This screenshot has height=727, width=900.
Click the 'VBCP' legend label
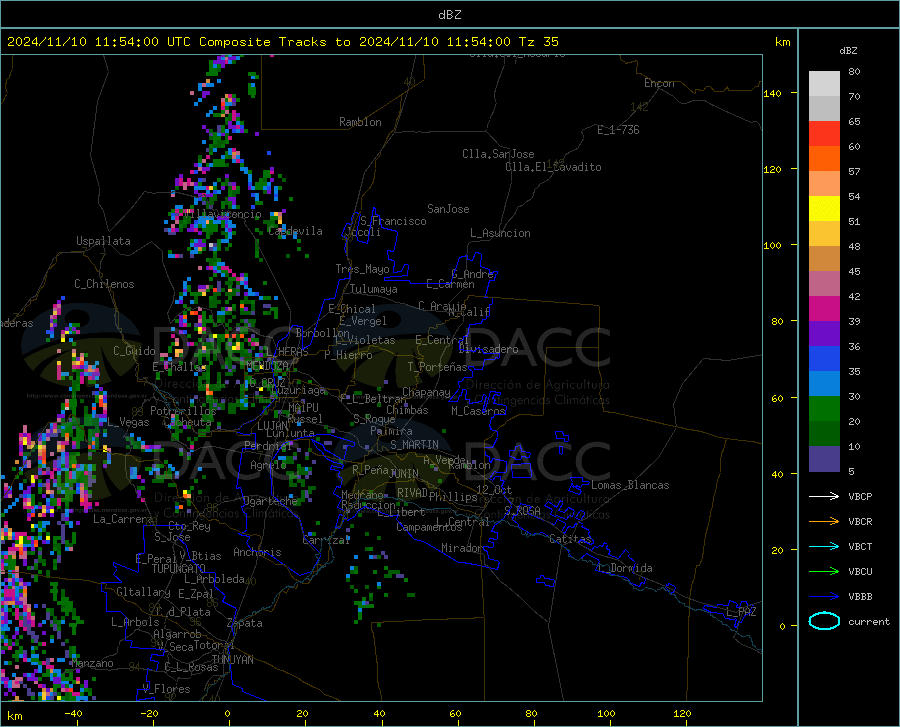(860, 496)
